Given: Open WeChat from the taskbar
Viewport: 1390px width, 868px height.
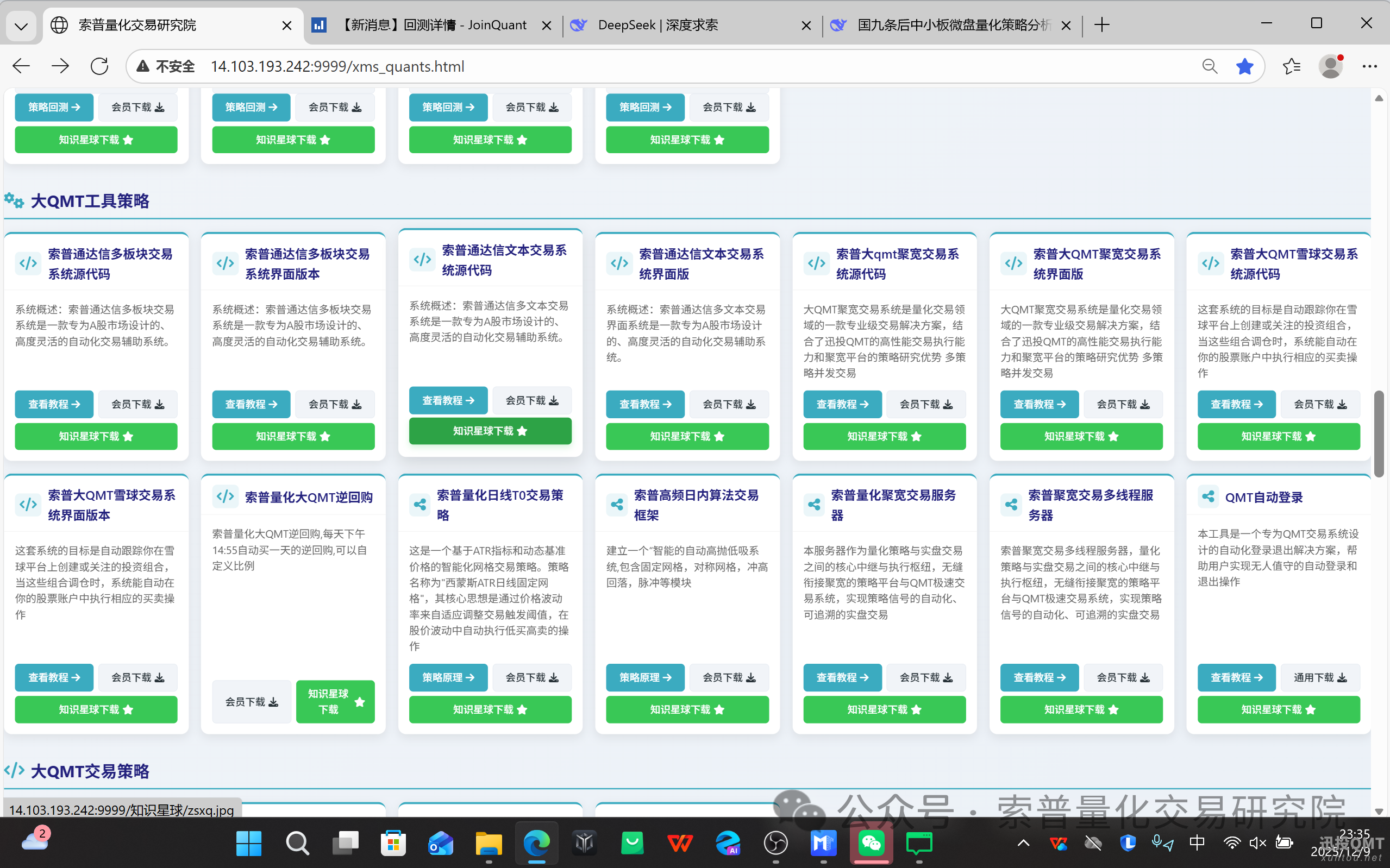Looking at the screenshot, I should 871,844.
